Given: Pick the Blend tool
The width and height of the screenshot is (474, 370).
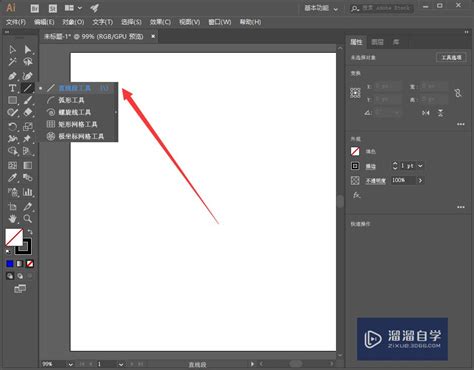Looking at the screenshot, I should [28, 177].
